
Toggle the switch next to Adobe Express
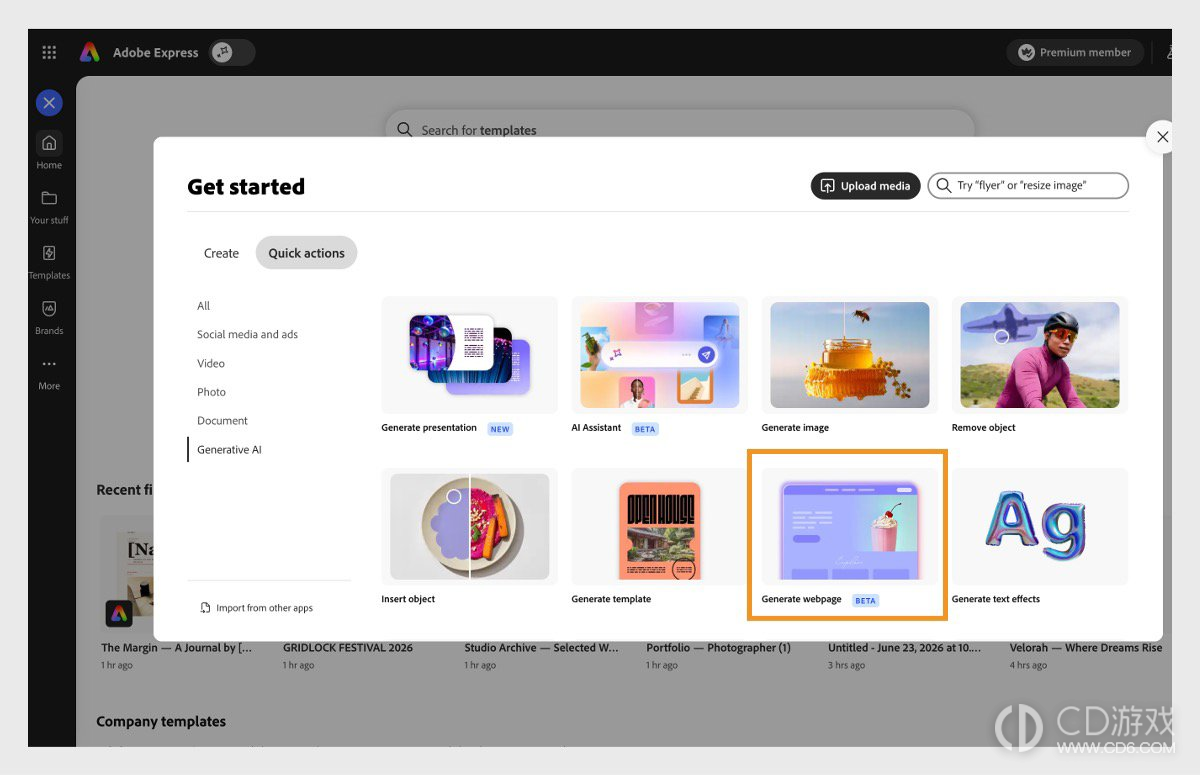pos(232,52)
